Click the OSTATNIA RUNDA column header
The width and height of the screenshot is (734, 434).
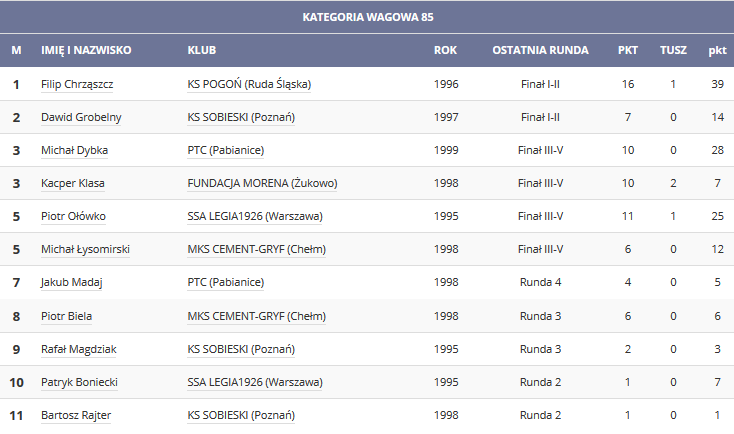[540, 50]
